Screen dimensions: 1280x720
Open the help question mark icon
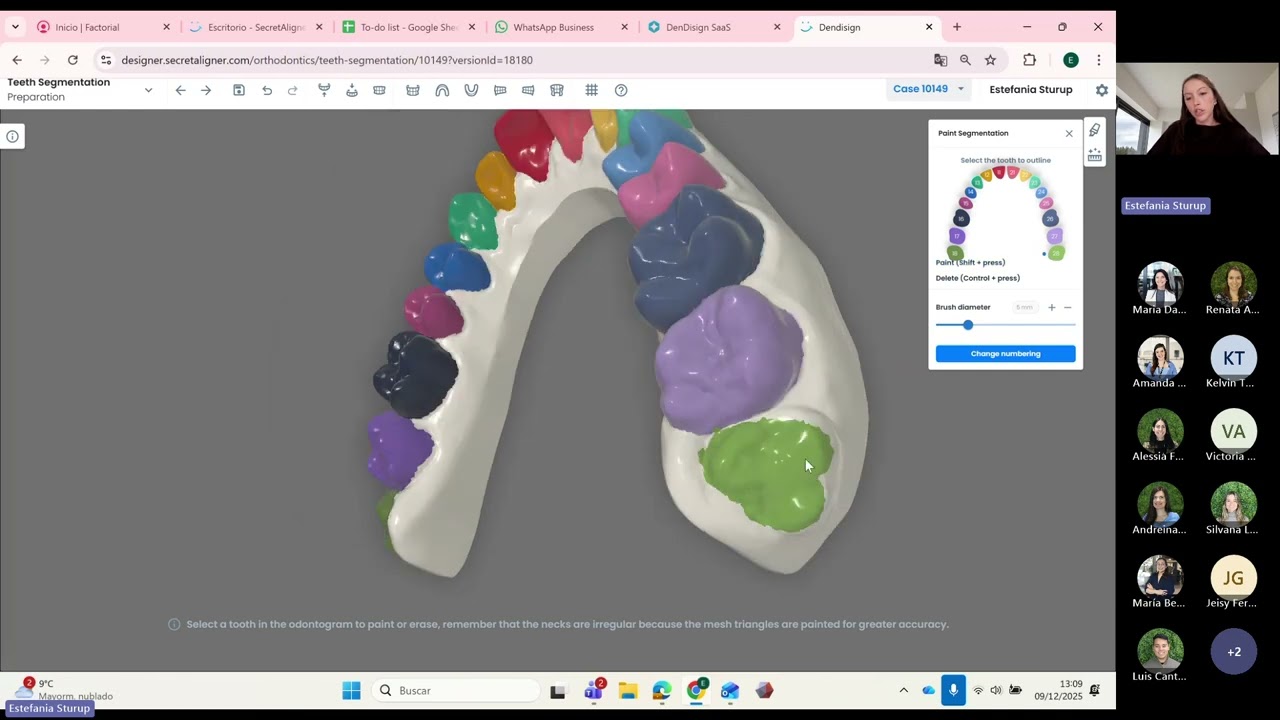pos(621,90)
